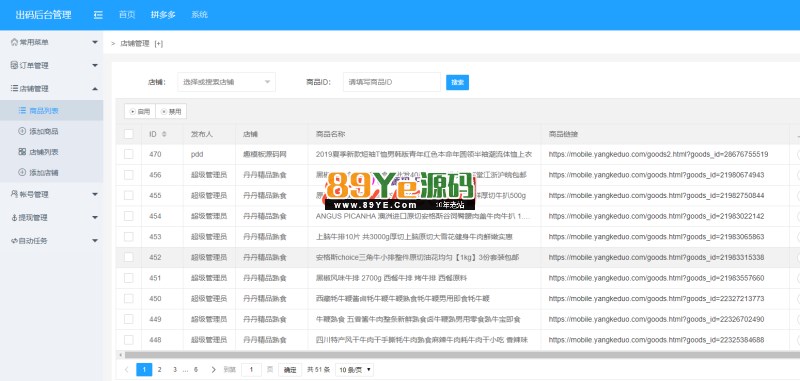Open the 10条/页 page size dropdown
800x381 pixels.
pos(355,369)
